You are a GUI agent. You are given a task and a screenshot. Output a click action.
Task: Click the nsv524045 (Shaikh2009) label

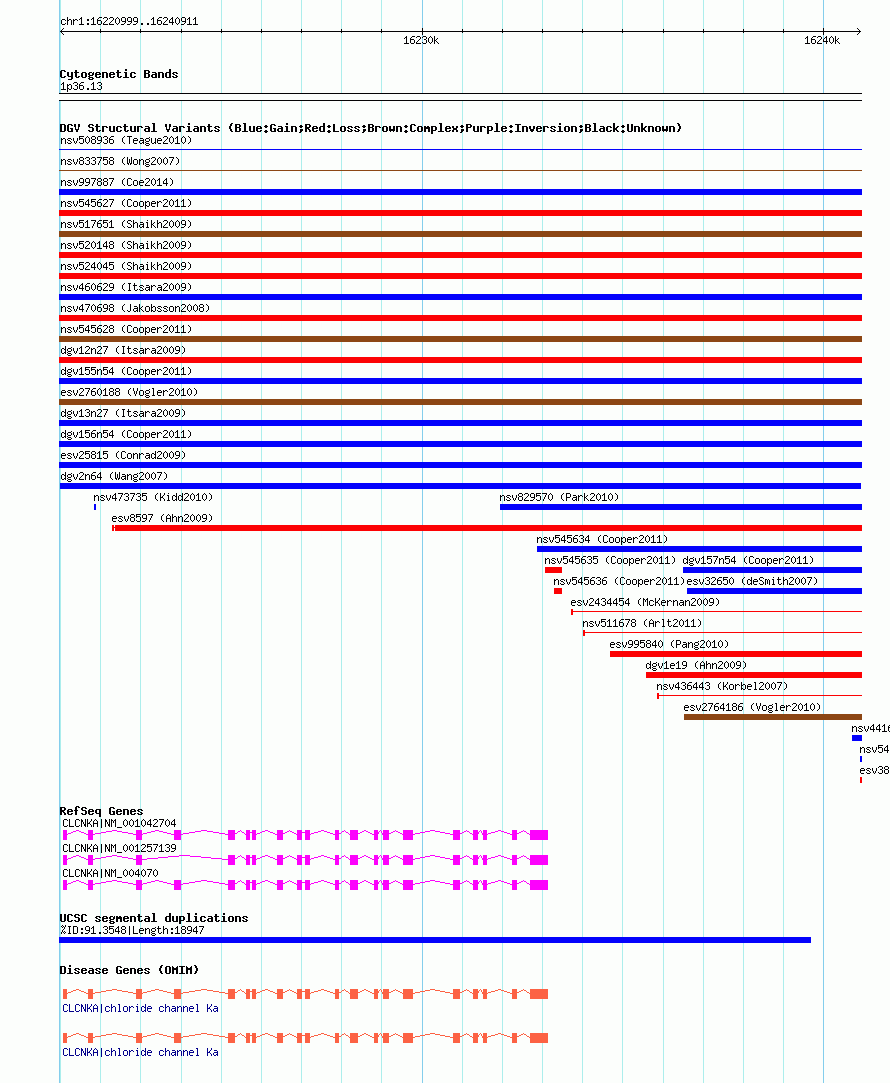[126, 266]
